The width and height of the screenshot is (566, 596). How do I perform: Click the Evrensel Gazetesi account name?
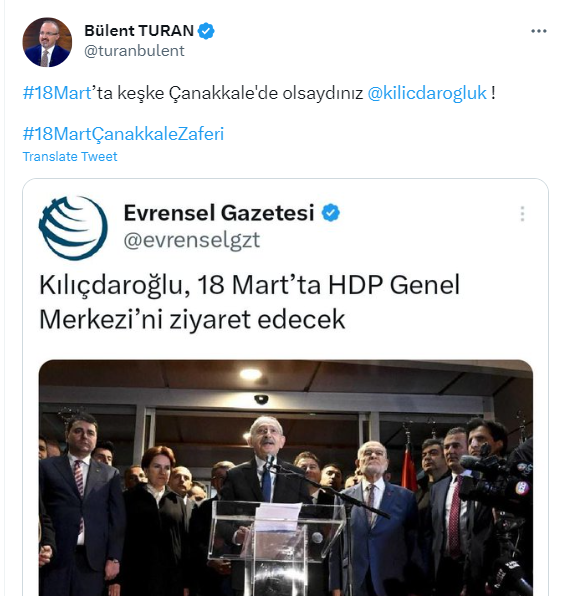(x=219, y=212)
